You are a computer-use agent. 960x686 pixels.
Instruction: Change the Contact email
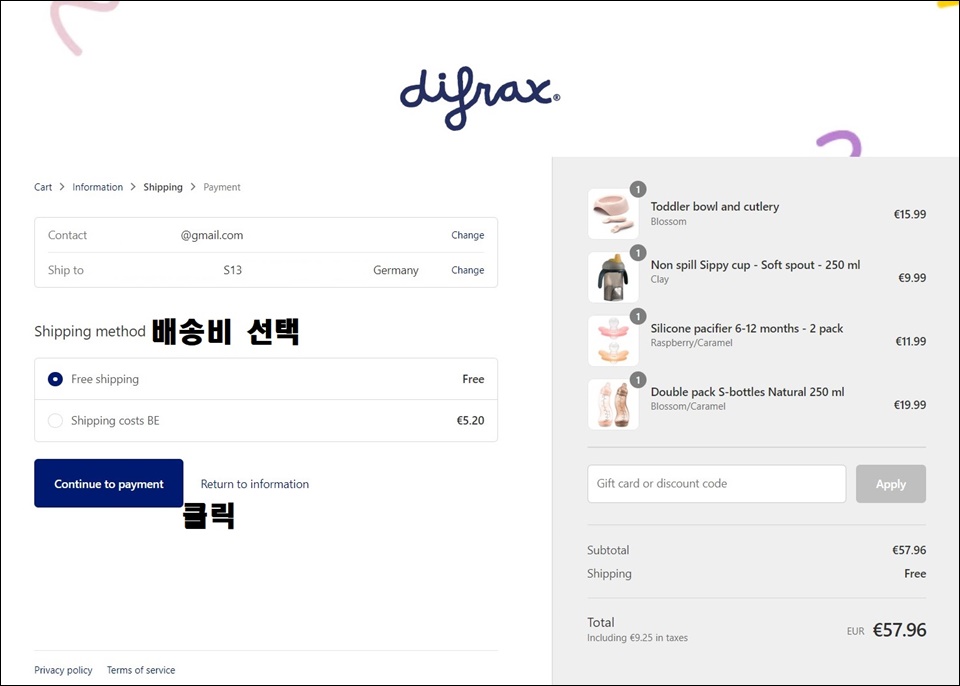pyautogui.click(x=468, y=235)
